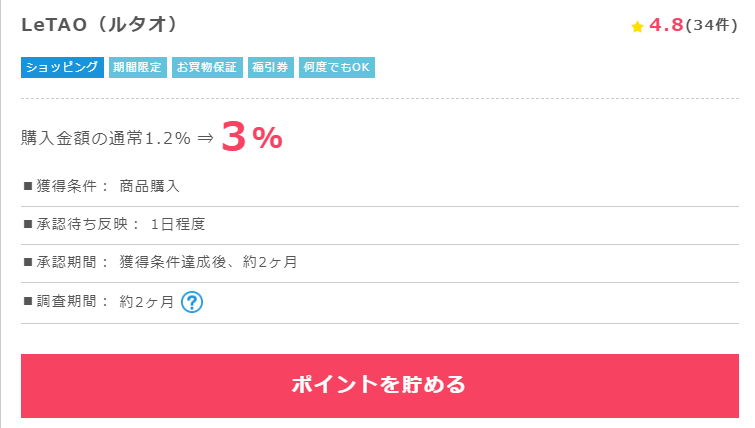The image size is (755, 428).
Task: Click the blue question mark help icon
Action: (x=192, y=302)
